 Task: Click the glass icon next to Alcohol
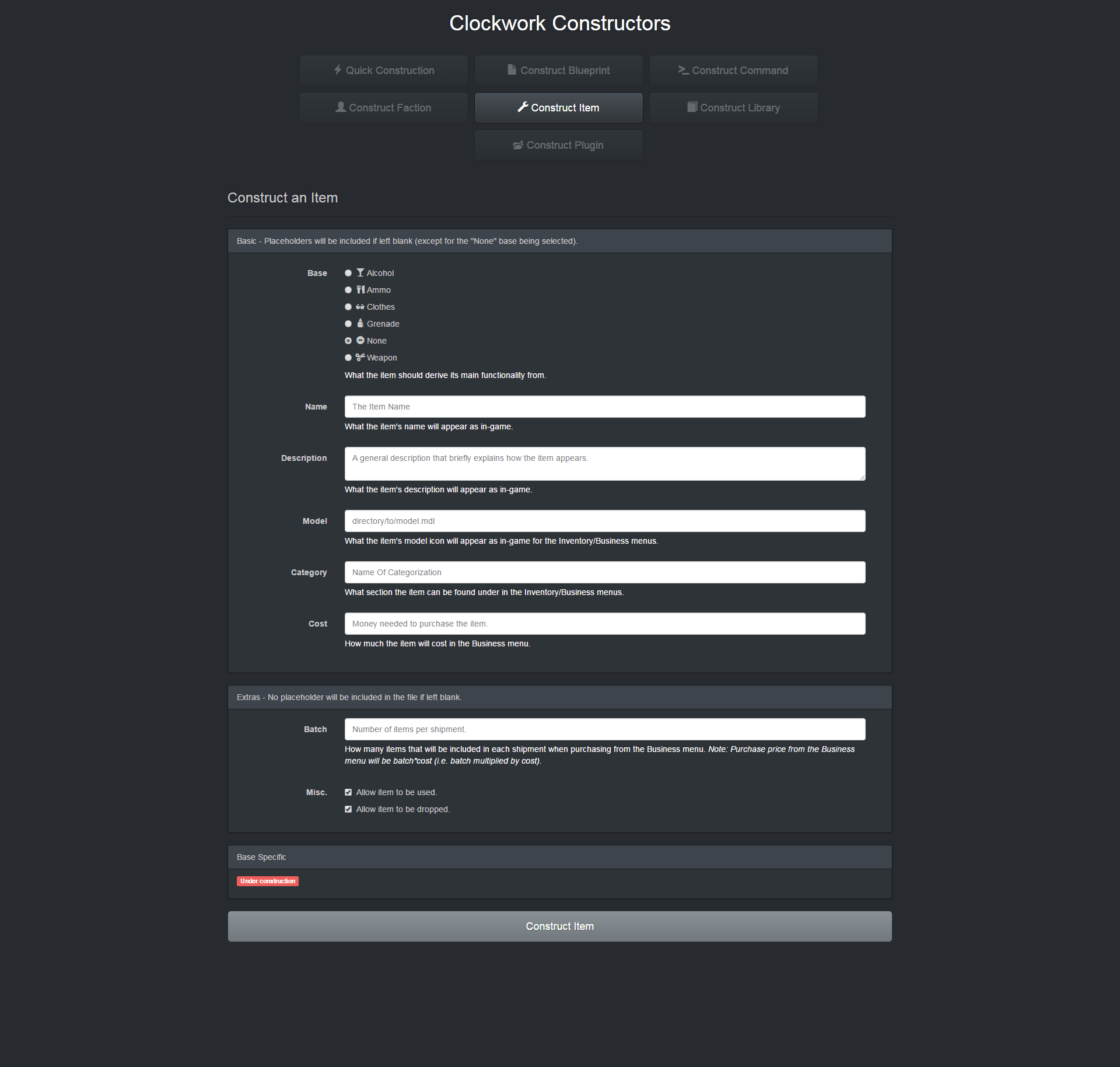(360, 273)
